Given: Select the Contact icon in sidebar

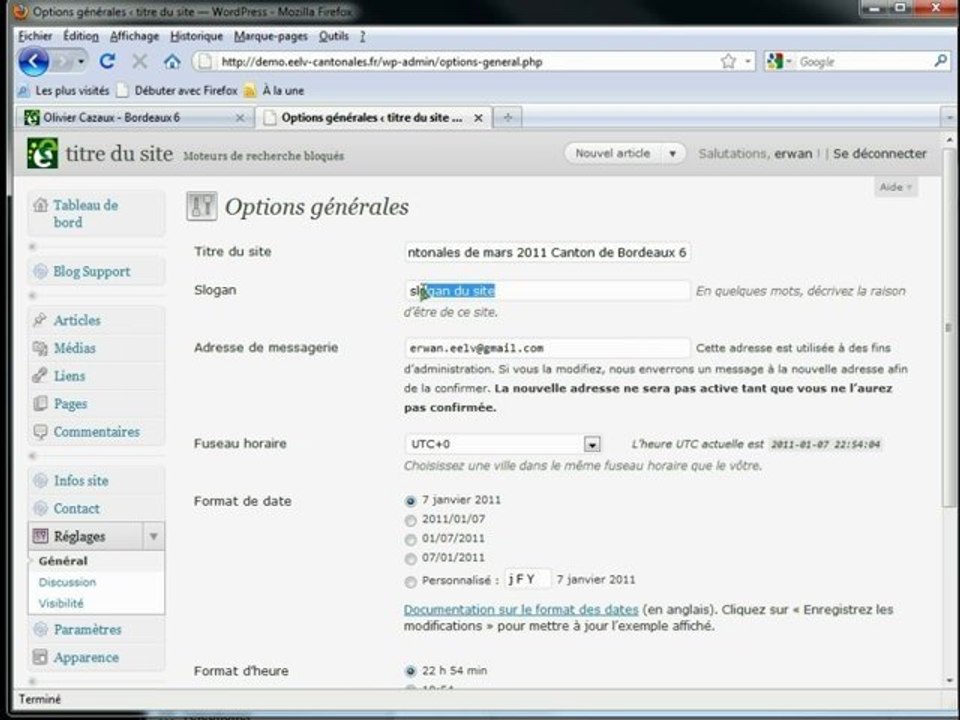Looking at the screenshot, I should (40, 508).
